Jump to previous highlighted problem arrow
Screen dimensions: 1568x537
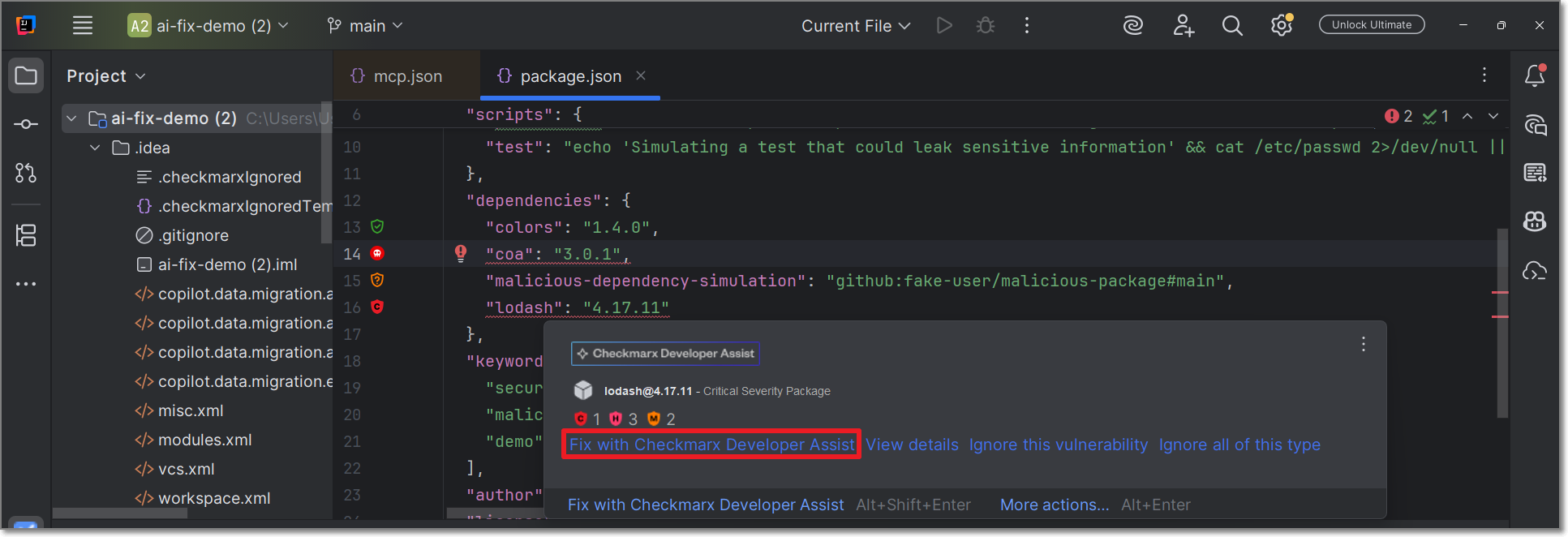coord(1467,116)
